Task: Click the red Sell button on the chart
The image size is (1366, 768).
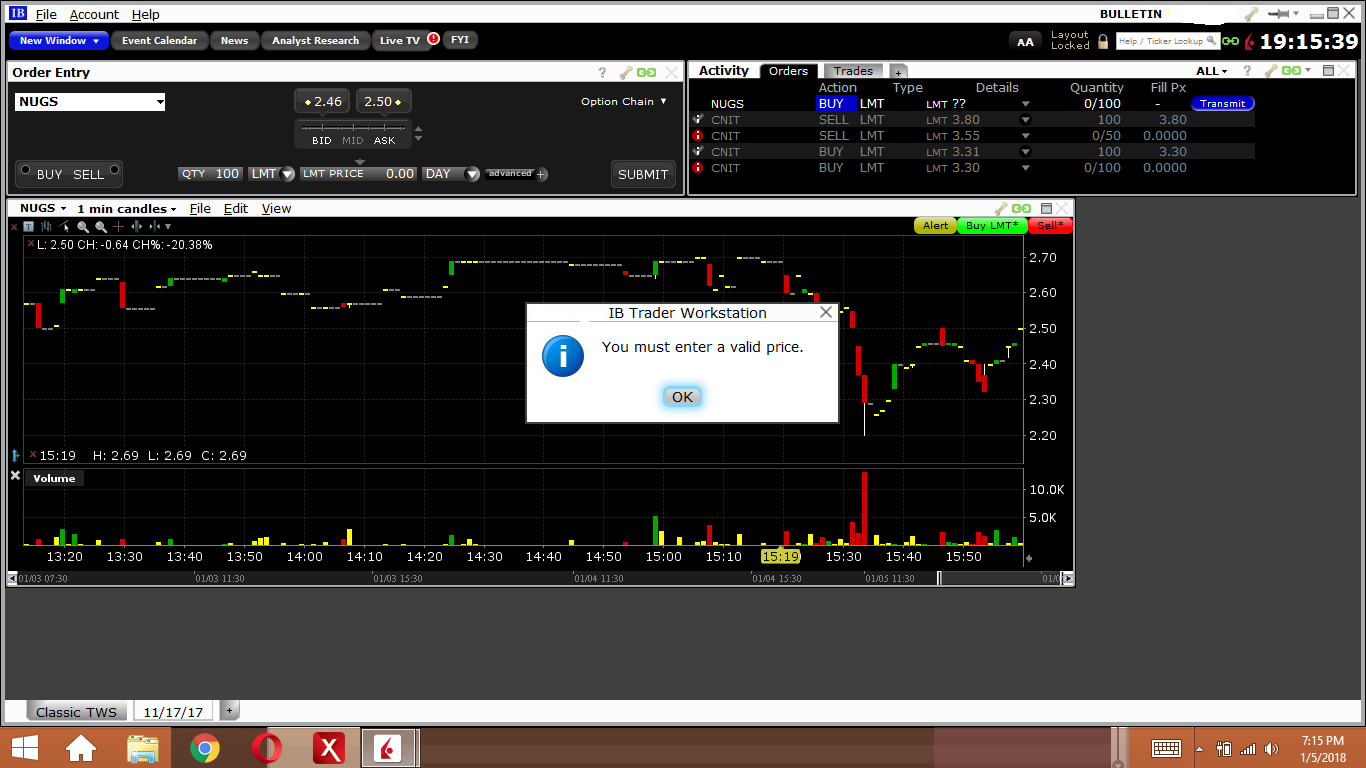Action: point(1050,226)
